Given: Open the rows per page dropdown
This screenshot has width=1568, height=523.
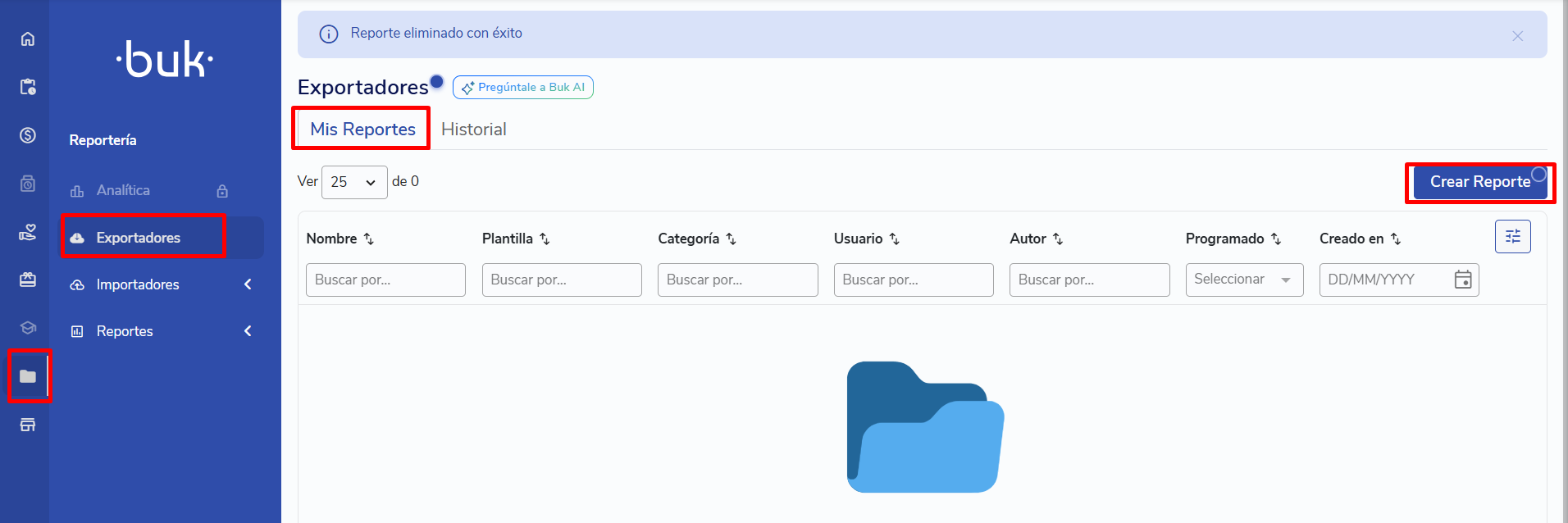Looking at the screenshot, I should pos(354,182).
